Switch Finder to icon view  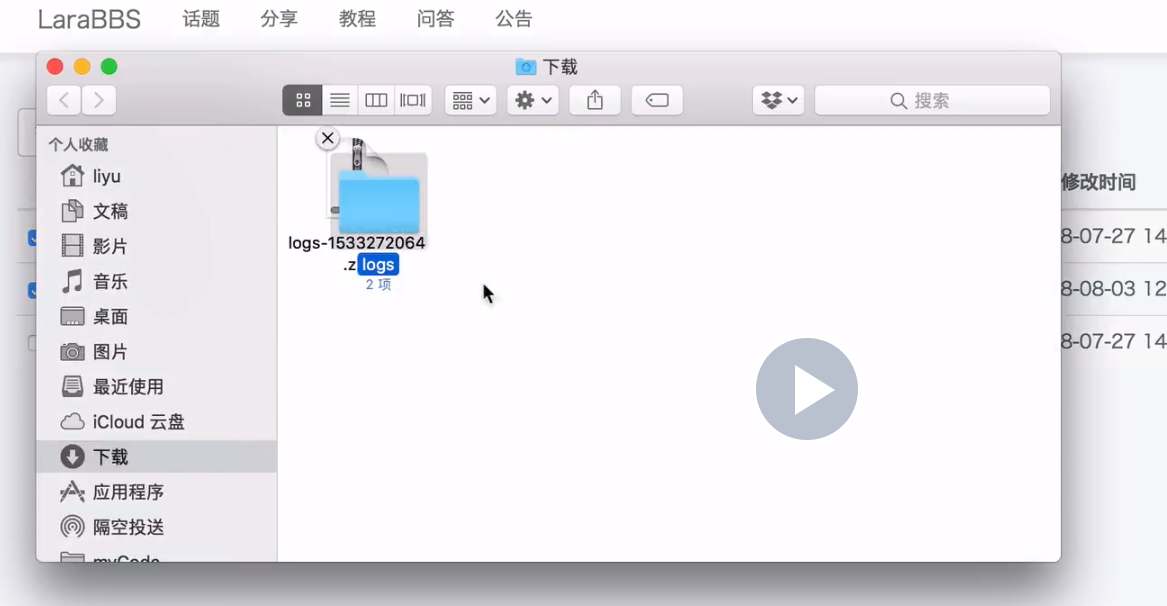click(x=302, y=101)
